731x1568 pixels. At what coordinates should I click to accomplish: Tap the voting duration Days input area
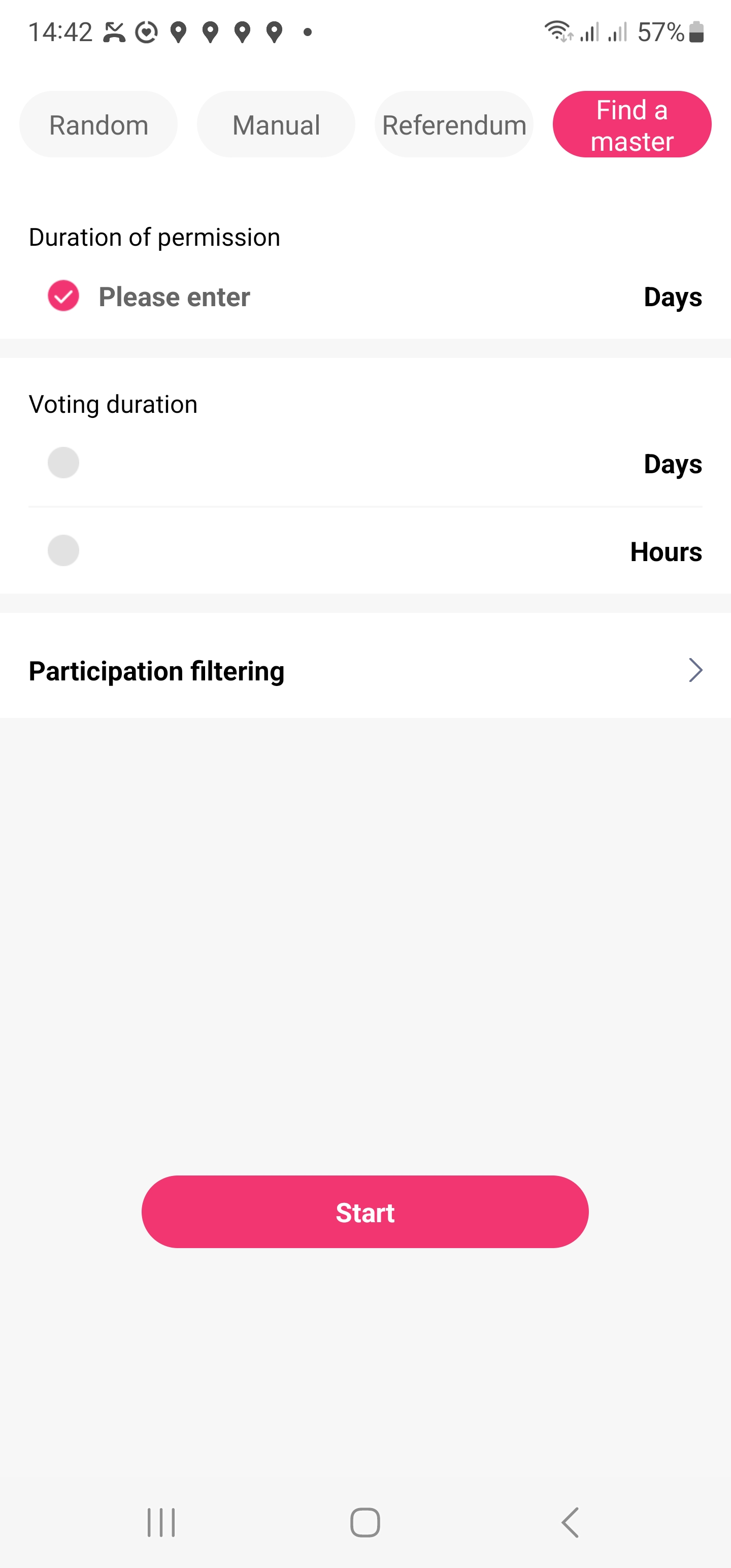point(353,464)
